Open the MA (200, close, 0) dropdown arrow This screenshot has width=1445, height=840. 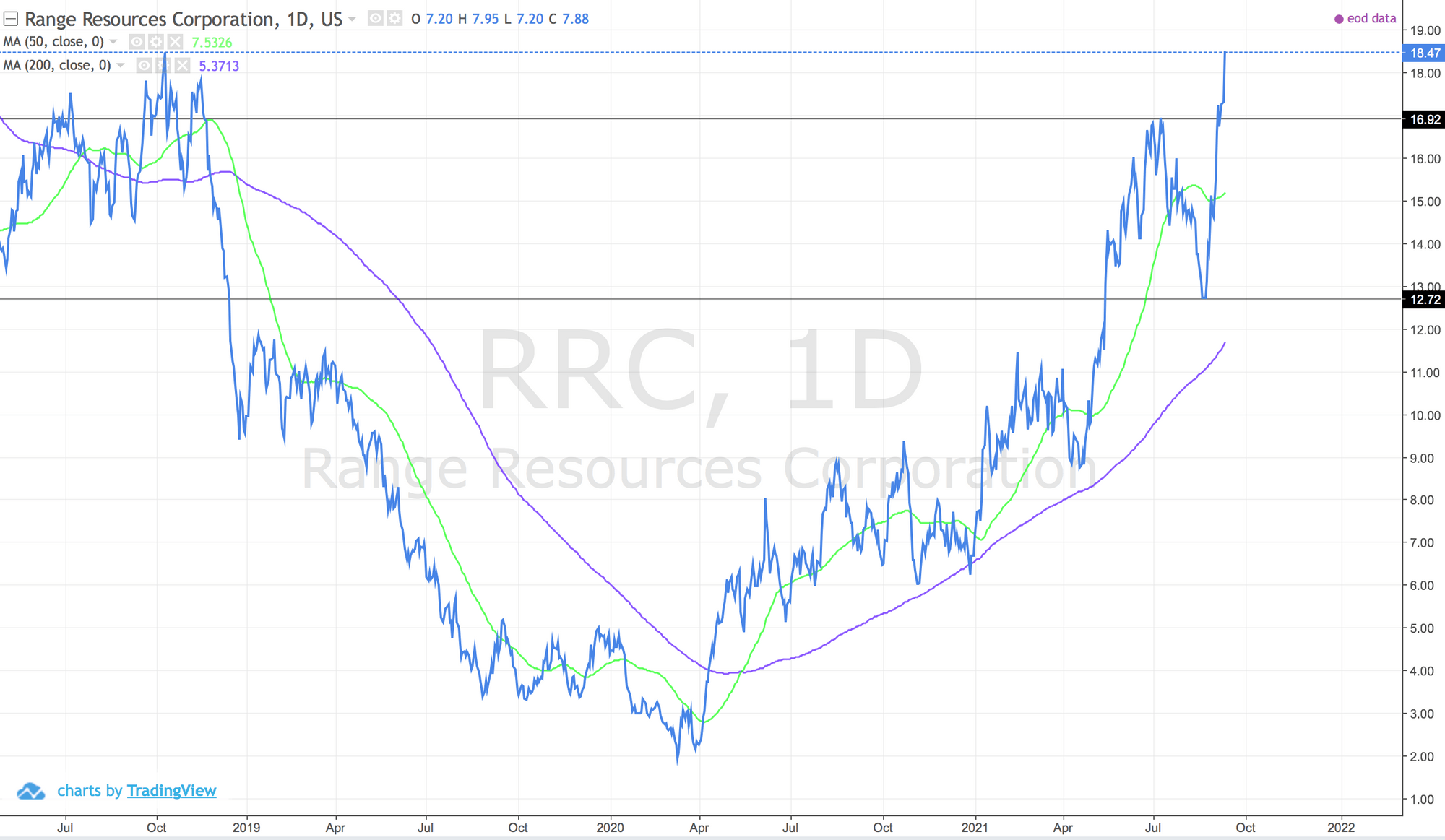[x=121, y=66]
